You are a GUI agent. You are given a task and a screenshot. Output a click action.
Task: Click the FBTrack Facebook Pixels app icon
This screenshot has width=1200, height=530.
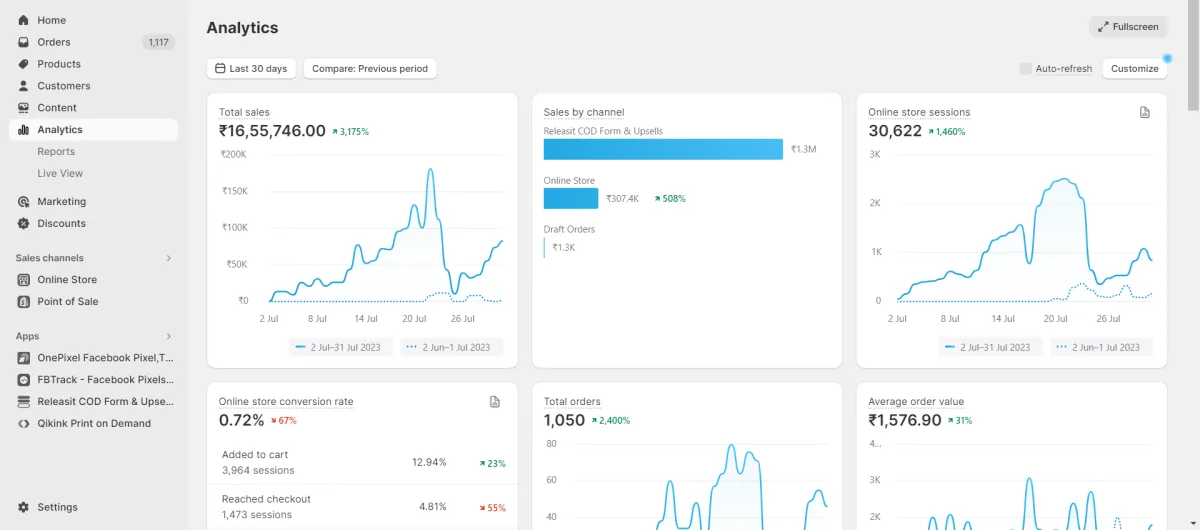[24, 380]
